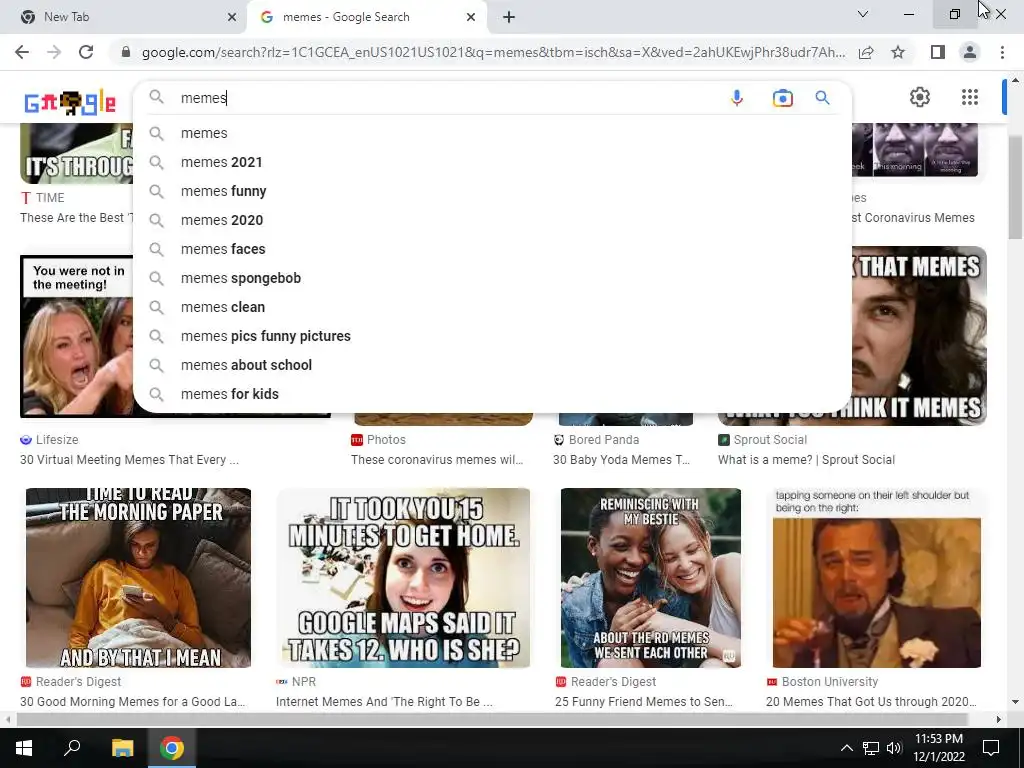Screen dimensions: 1024x768
Task: Open the Windows Start menu
Action: pos(24,748)
